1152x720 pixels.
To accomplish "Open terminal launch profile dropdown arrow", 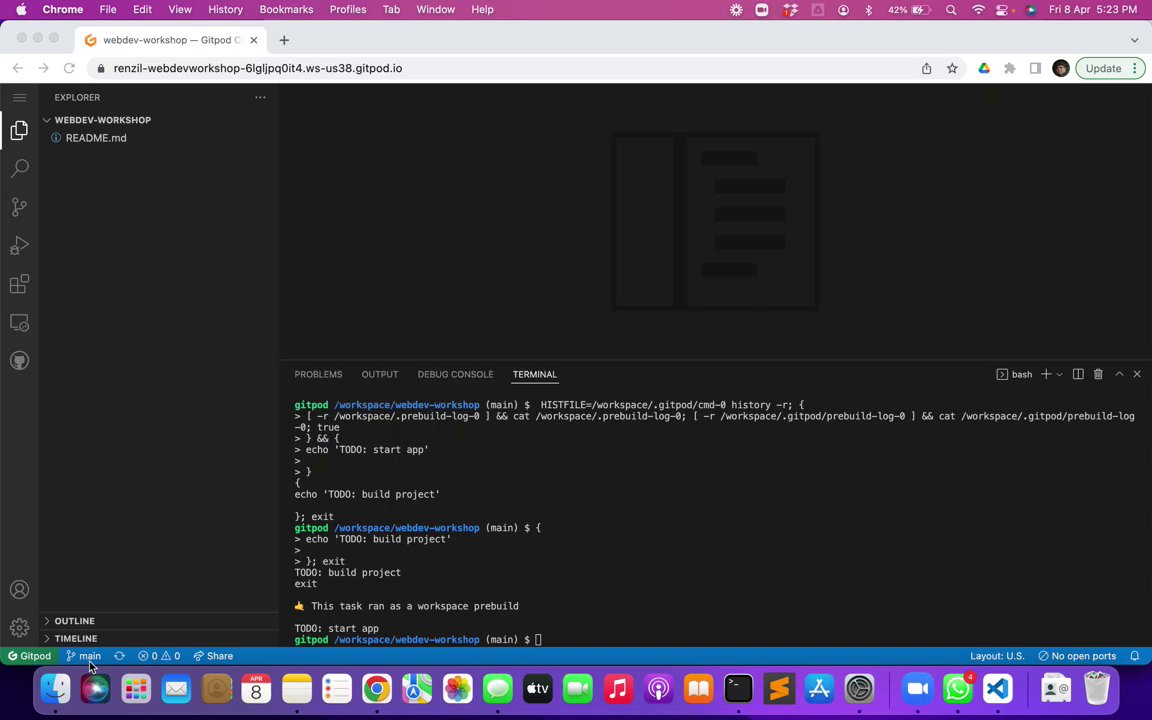I will [x=1059, y=375].
